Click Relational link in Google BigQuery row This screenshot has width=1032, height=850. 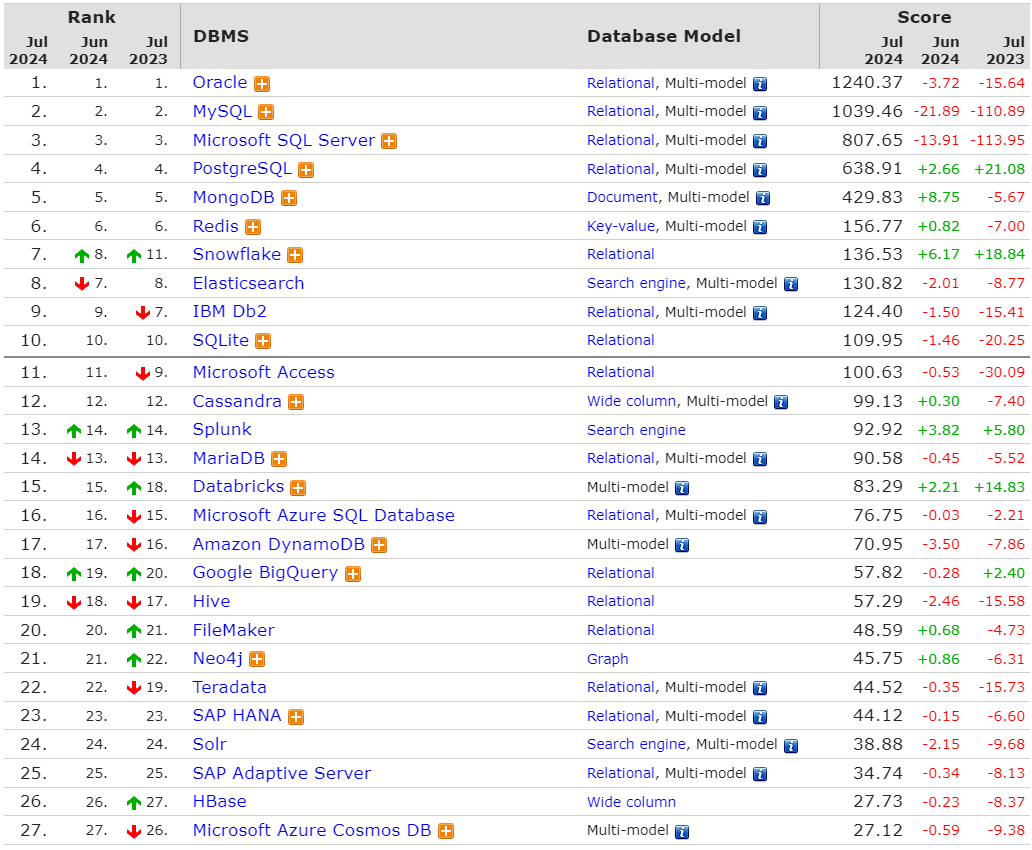[x=621, y=573]
